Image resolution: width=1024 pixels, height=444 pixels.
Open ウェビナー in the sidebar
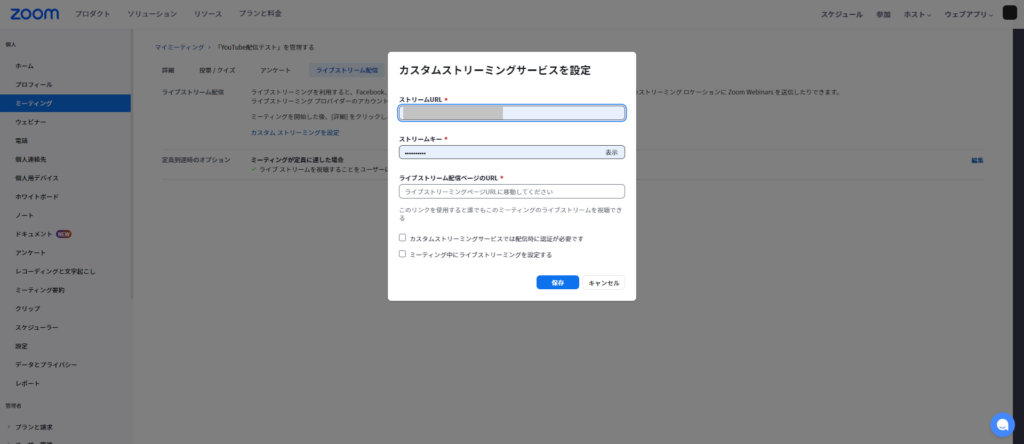click(x=30, y=122)
